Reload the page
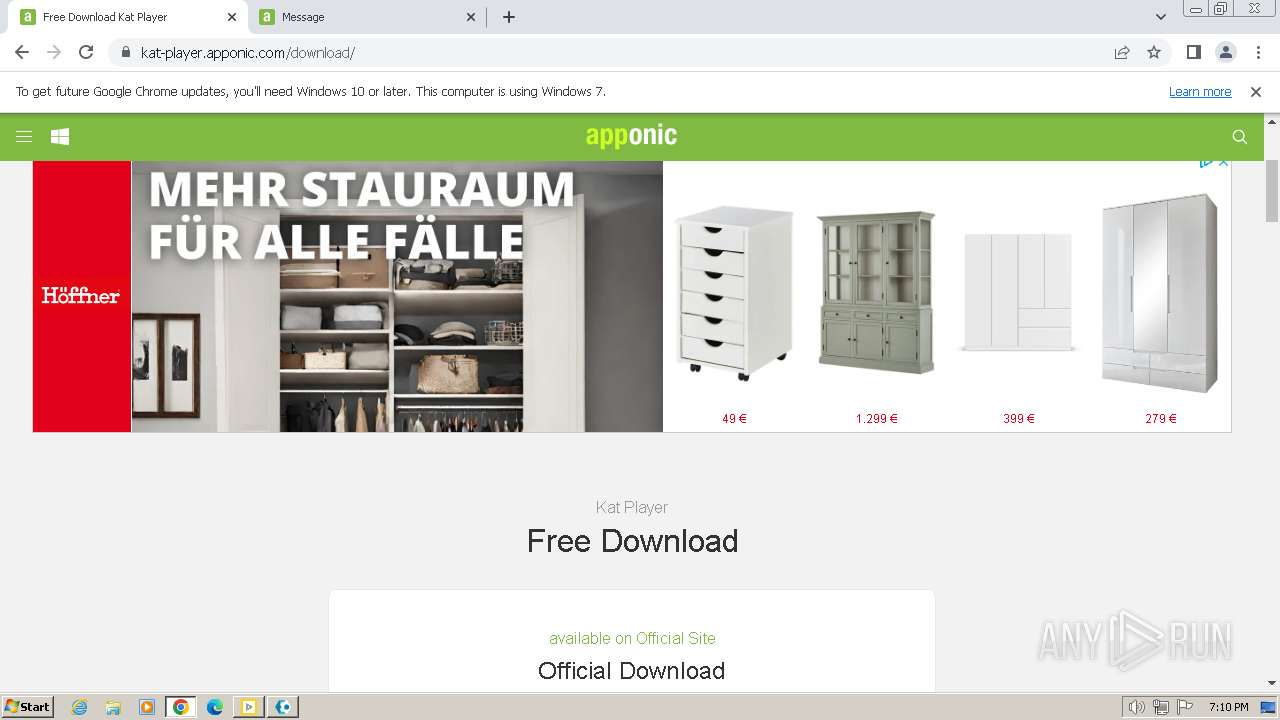The width and height of the screenshot is (1280, 720). tap(86, 52)
